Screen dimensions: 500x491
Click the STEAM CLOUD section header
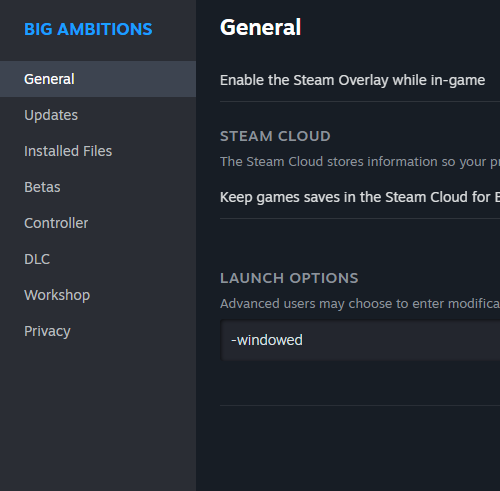point(275,136)
